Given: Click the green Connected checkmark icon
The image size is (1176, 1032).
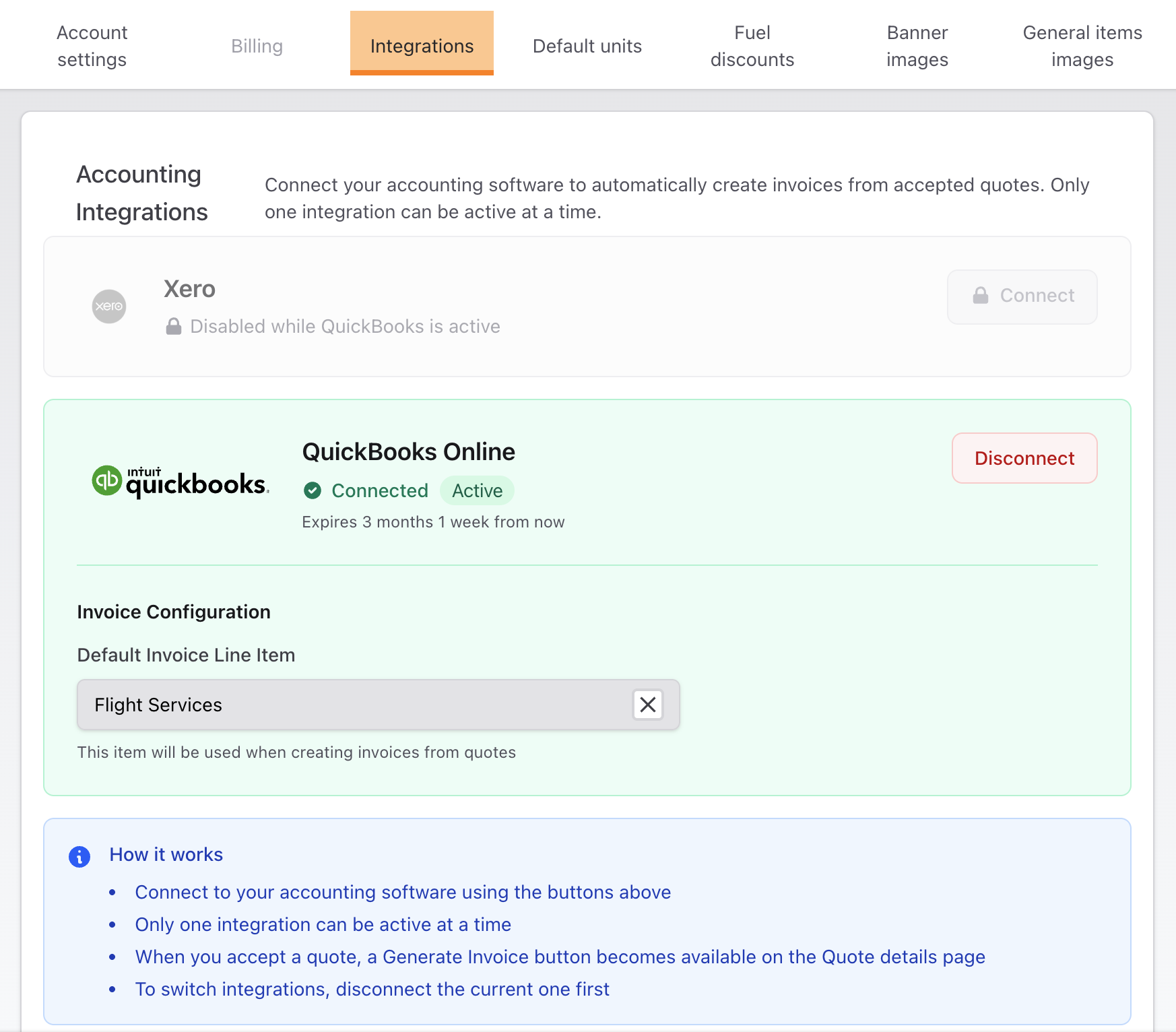Looking at the screenshot, I should click(x=313, y=490).
